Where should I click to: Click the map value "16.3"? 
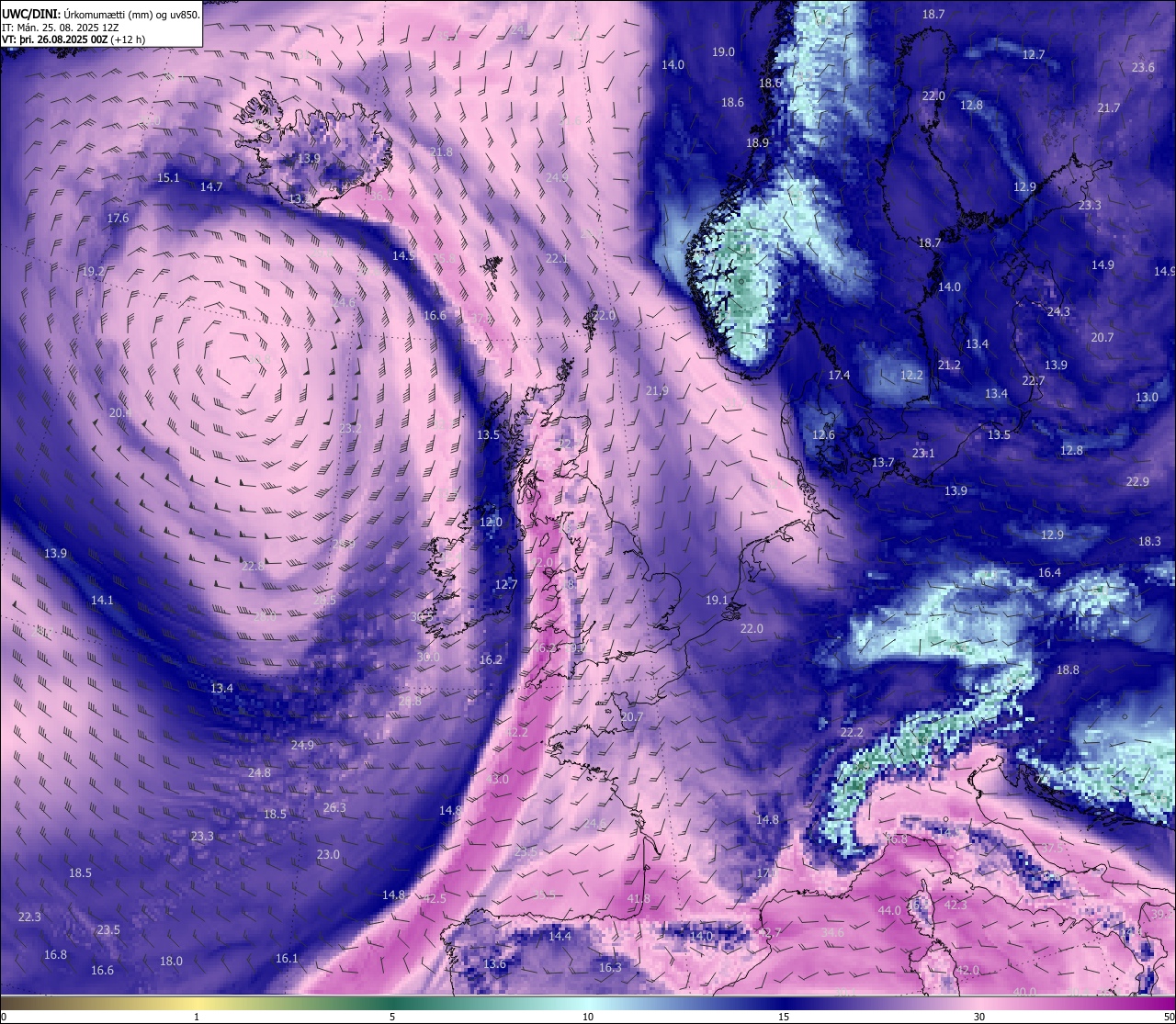click(x=610, y=968)
